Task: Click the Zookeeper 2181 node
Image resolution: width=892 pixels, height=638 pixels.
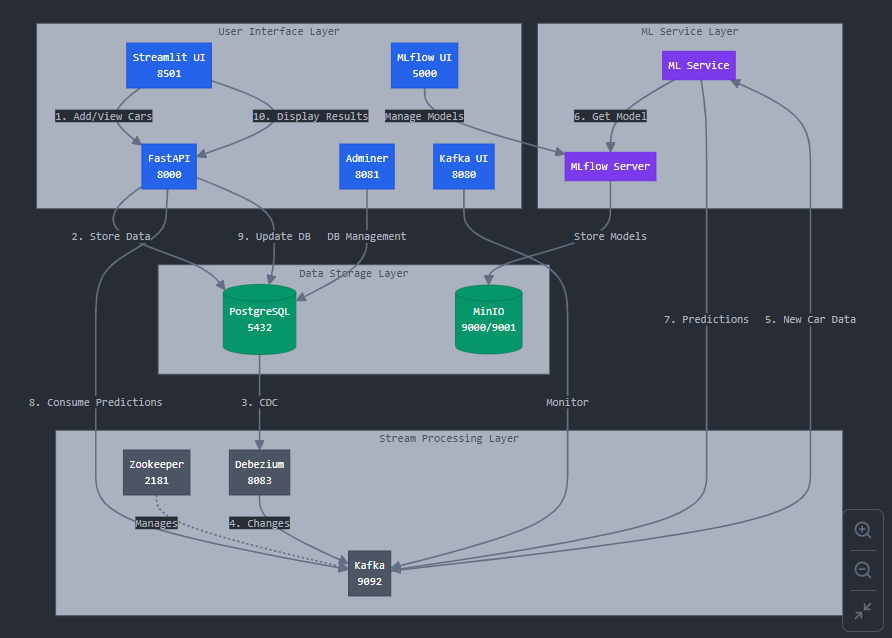Action: point(156,472)
